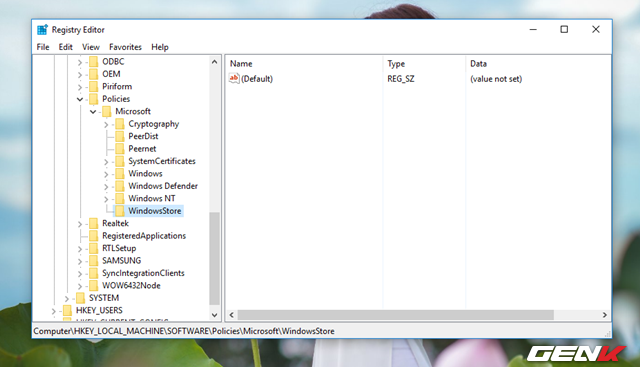
Task: Select the SyncIntegrationClients key label
Action: (x=143, y=273)
